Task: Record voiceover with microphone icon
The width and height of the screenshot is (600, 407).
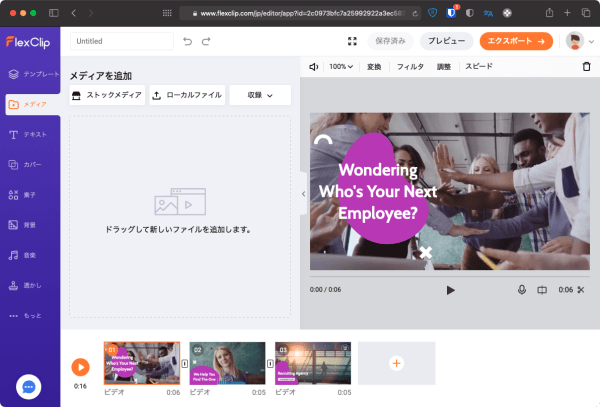Action: click(522, 290)
